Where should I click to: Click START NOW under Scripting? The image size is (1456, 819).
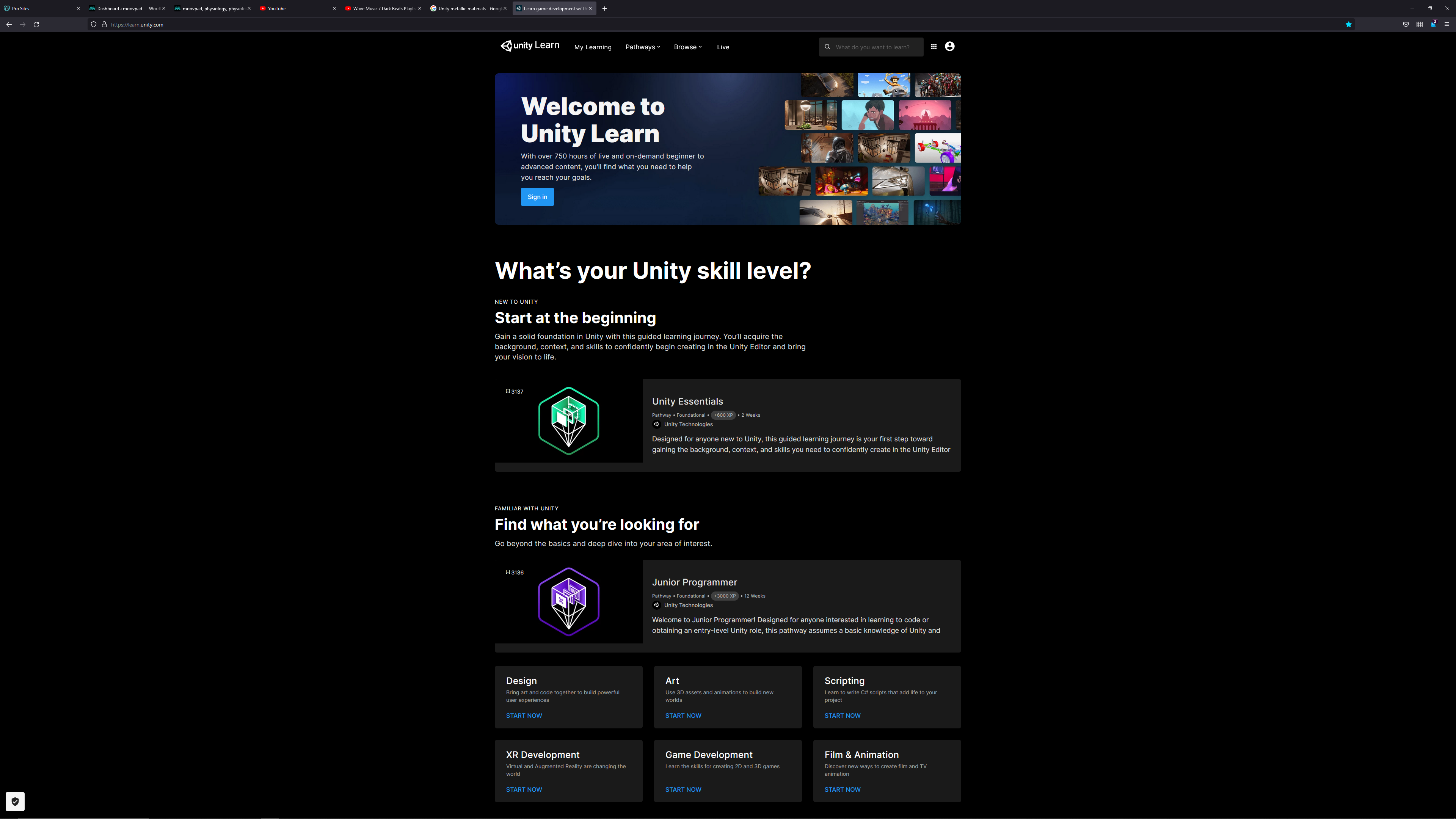click(842, 715)
